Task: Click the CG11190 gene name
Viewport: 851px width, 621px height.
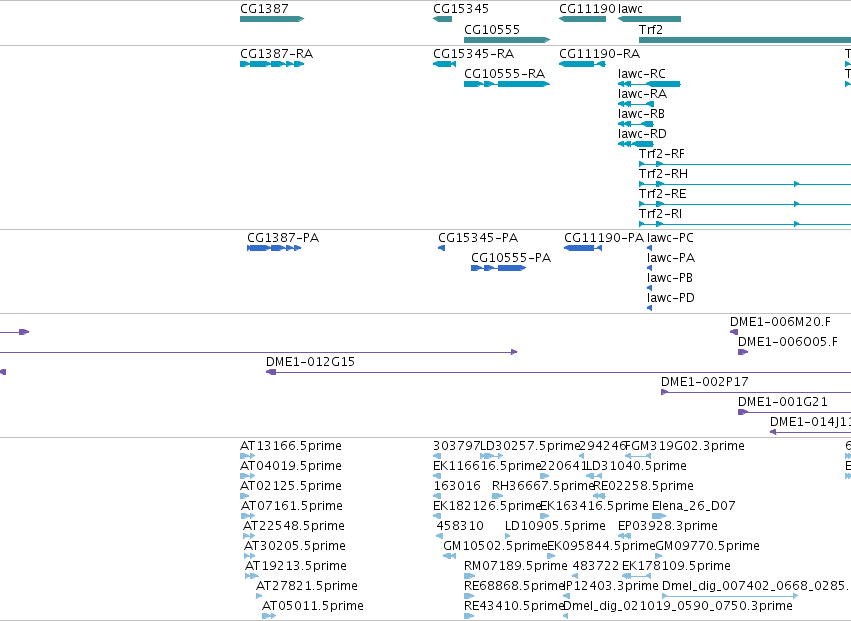Action: tap(587, 9)
